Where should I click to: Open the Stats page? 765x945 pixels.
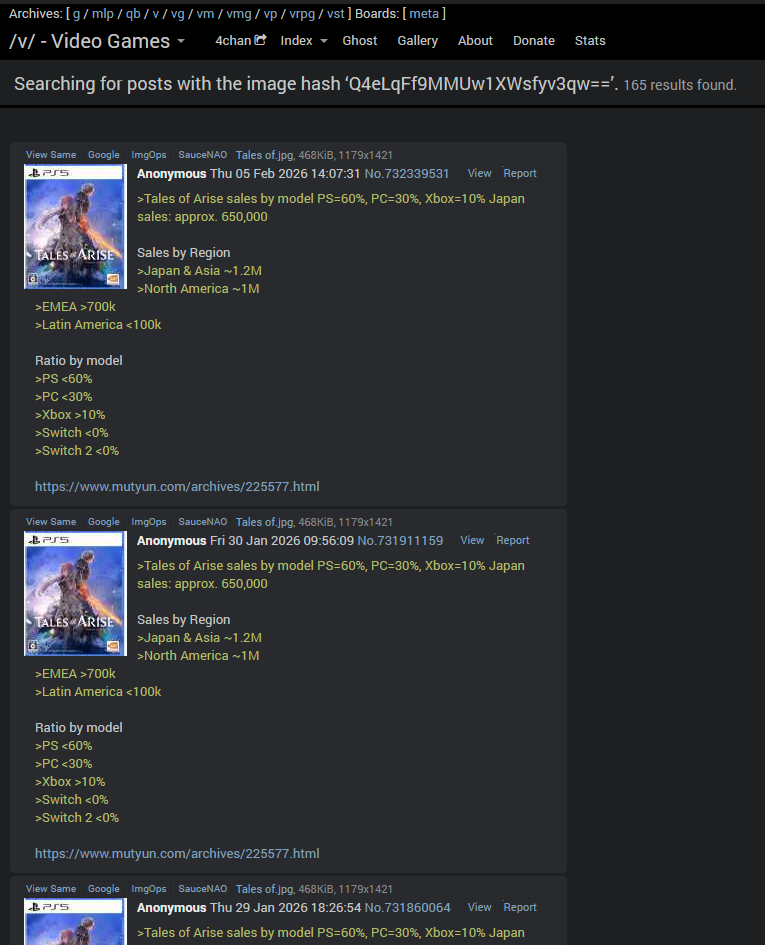pos(590,40)
